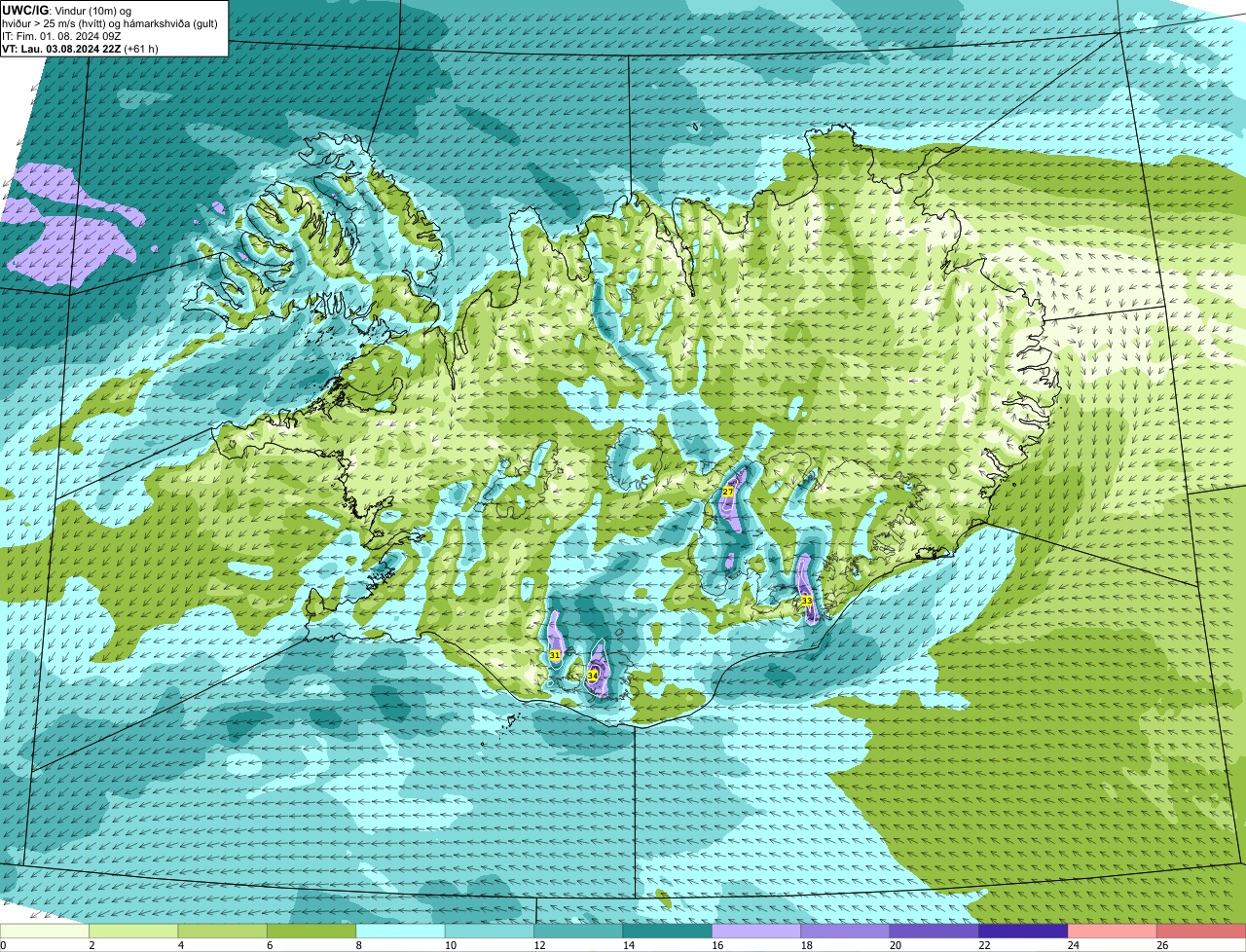Click the scale label '4'

180,945
